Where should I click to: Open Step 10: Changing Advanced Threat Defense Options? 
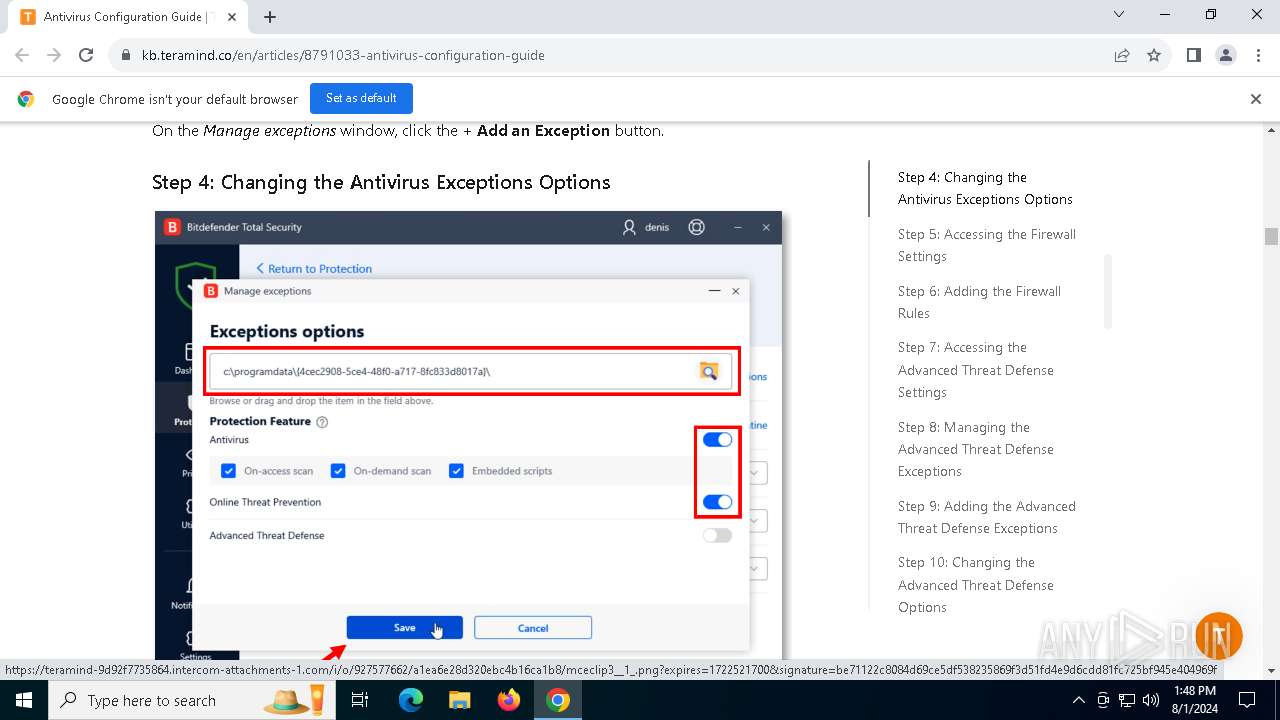pyautogui.click(x=976, y=585)
